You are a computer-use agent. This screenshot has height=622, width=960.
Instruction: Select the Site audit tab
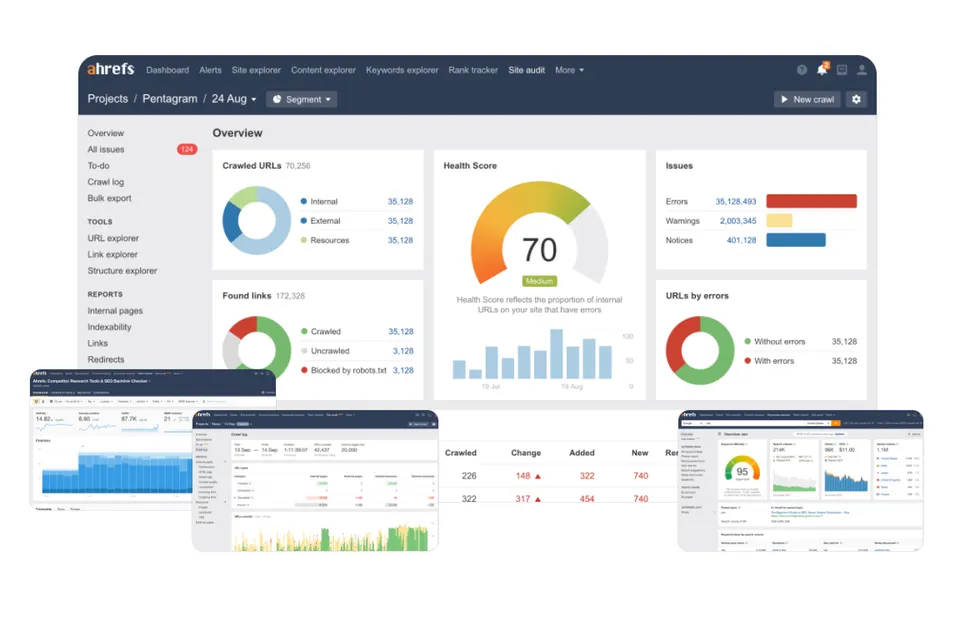(x=526, y=70)
